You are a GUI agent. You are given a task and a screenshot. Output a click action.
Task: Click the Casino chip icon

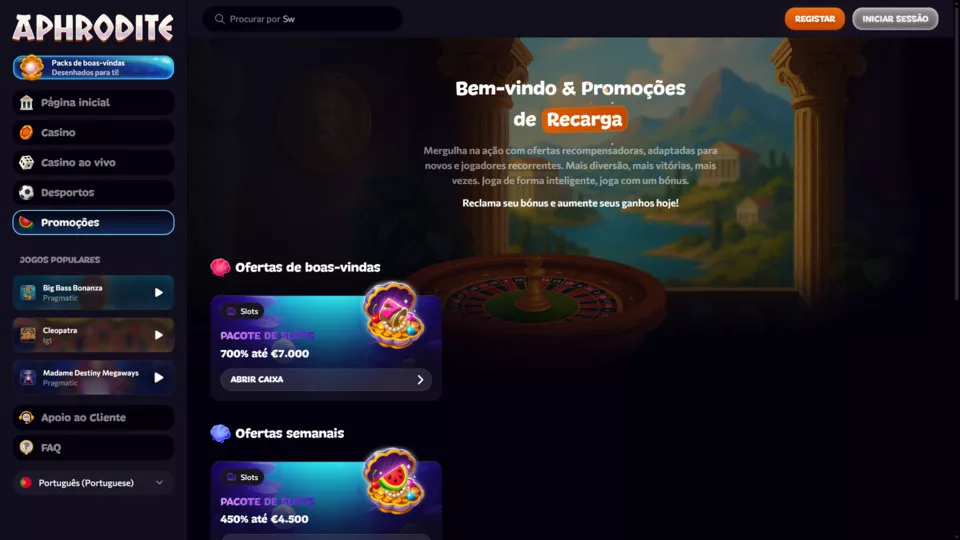26,132
